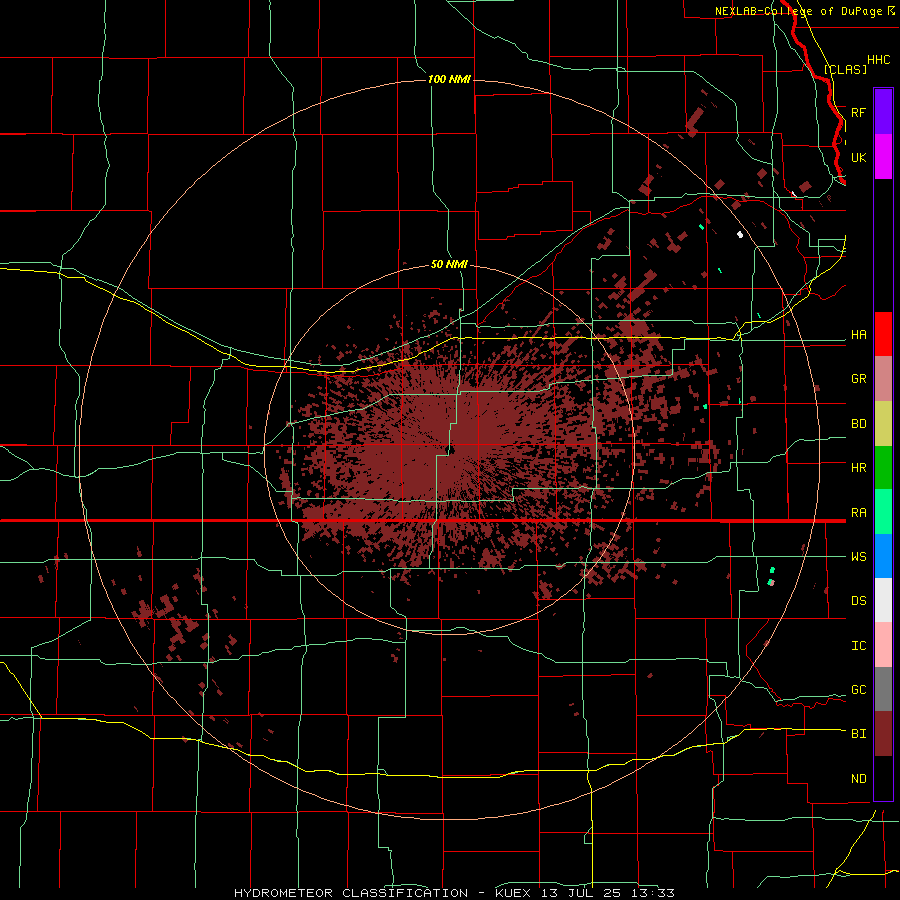
Task: Click the "HR" legend label
Action: tap(858, 468)
